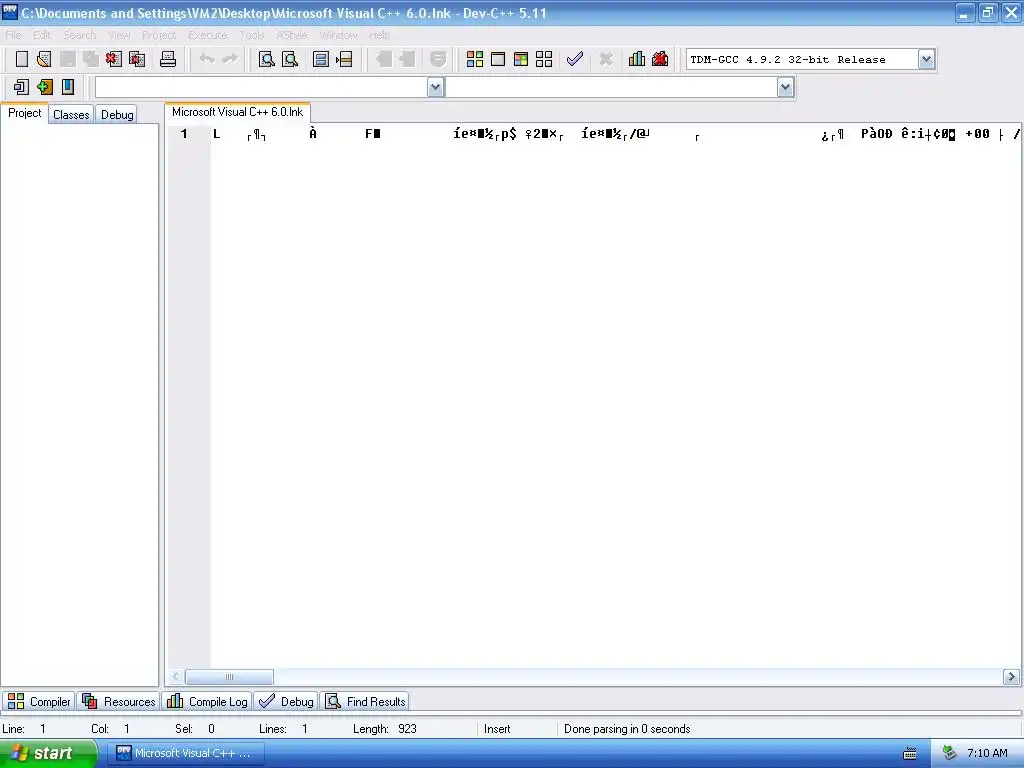The width and height of the screenshot is (1024, 768).
Task: Open the Window menu
Action: point(338,35)
